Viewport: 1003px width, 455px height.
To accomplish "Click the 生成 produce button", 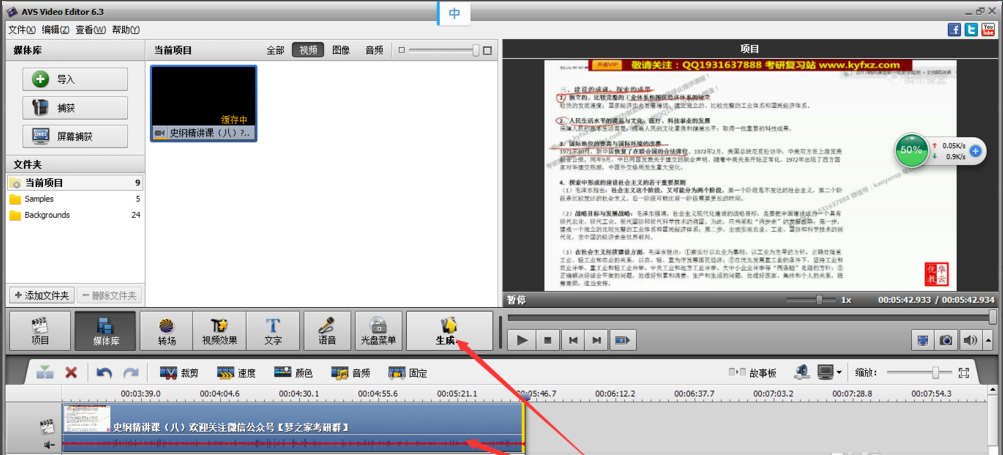I will click(x=450, y=331).
